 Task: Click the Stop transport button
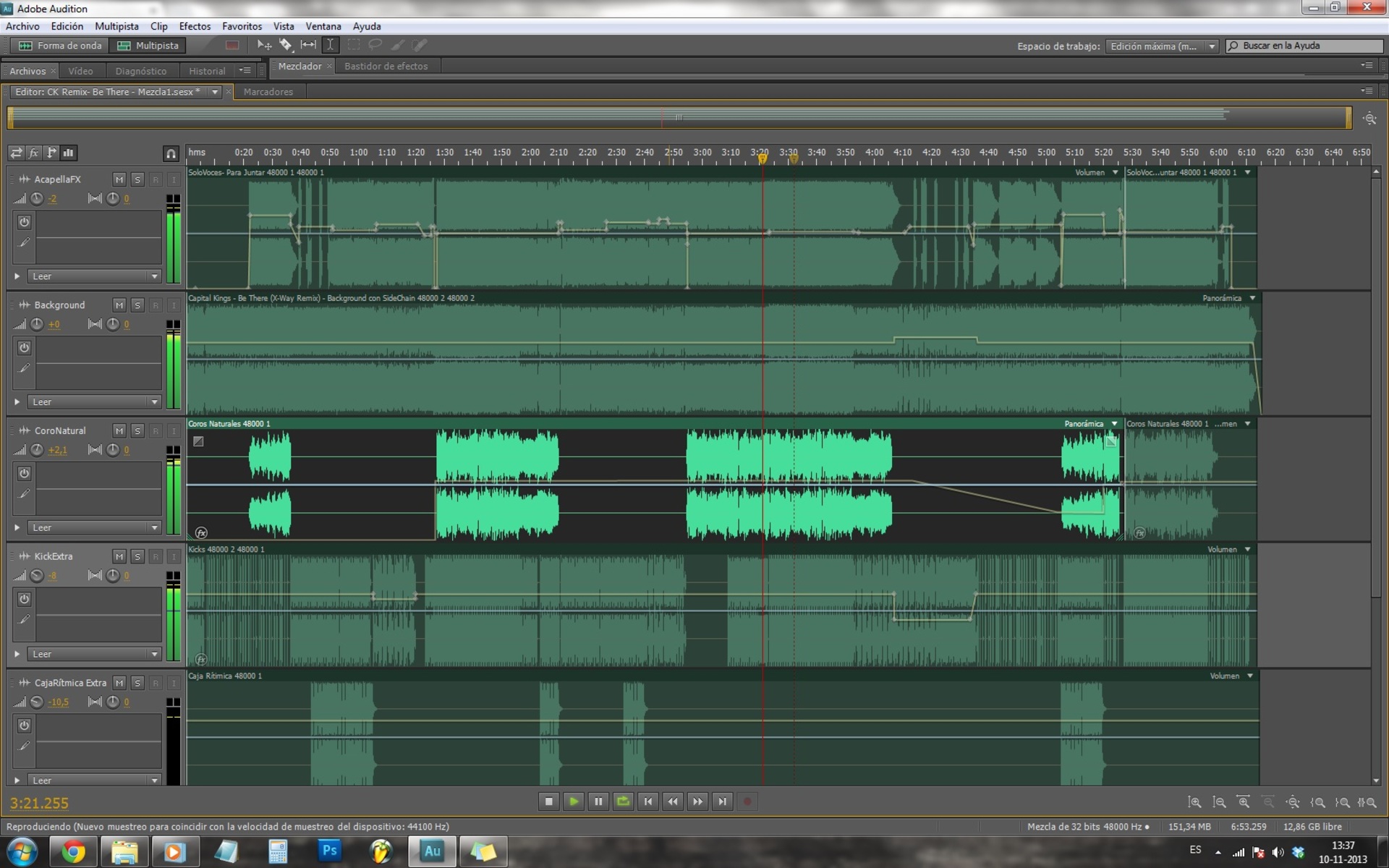tap(549, 801)
